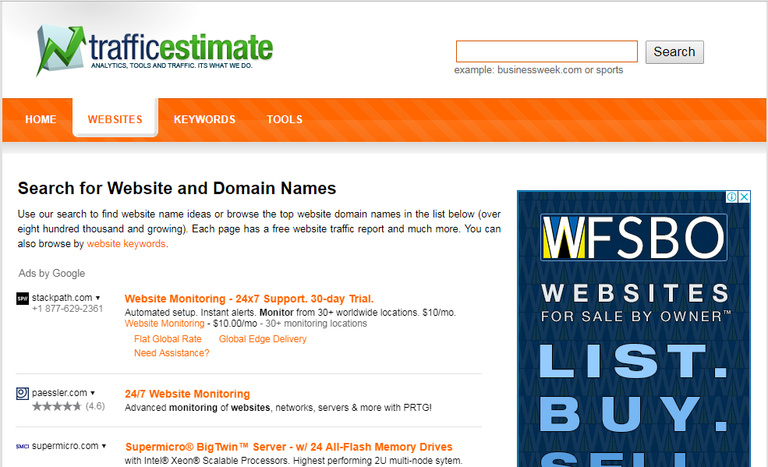Click the ad info icon on WFSBO banner
This screenshot has height=467, width=768.
(x=731, y=197)
